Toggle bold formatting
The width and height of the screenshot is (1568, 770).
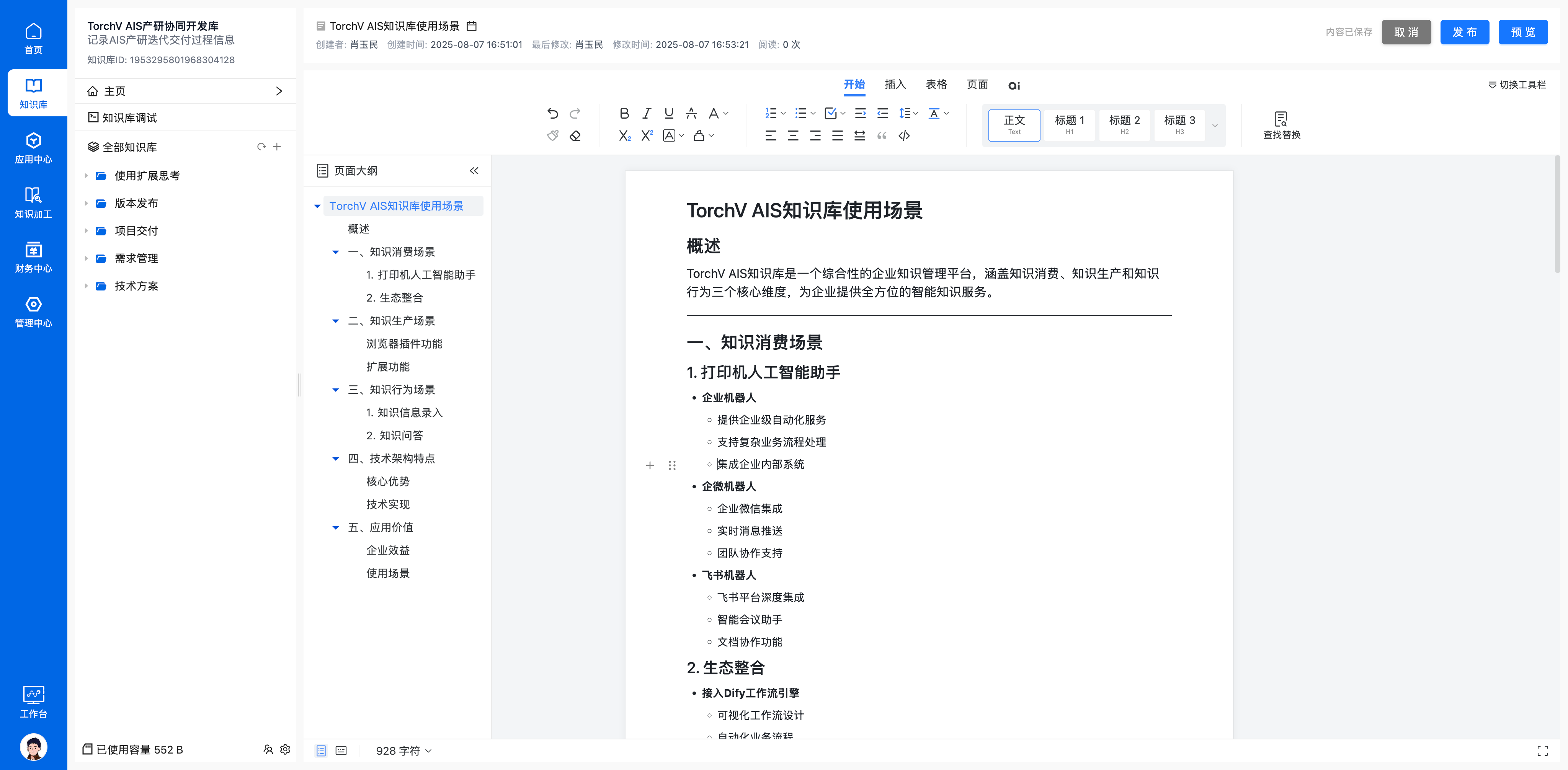(x=624, y=113)
